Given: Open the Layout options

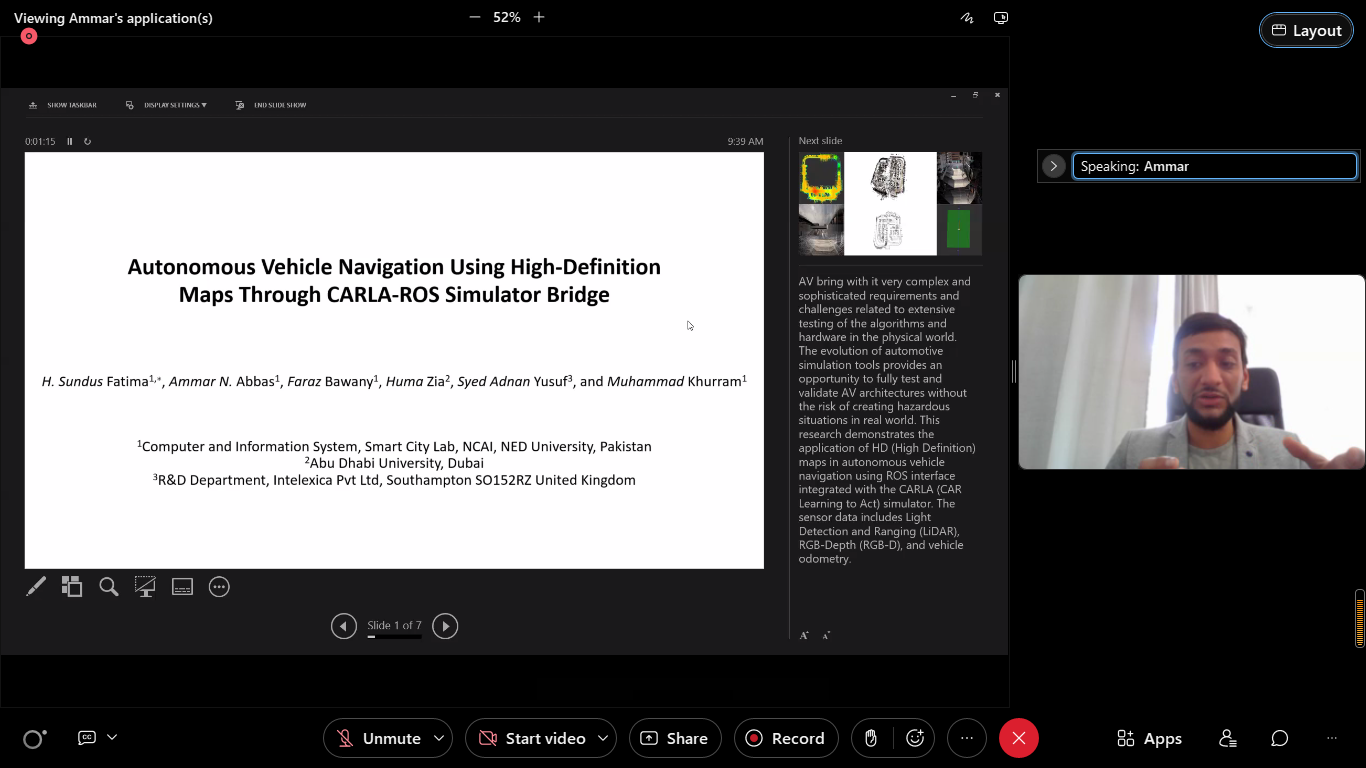Looking at the screenshot, I should [1306, 30].
